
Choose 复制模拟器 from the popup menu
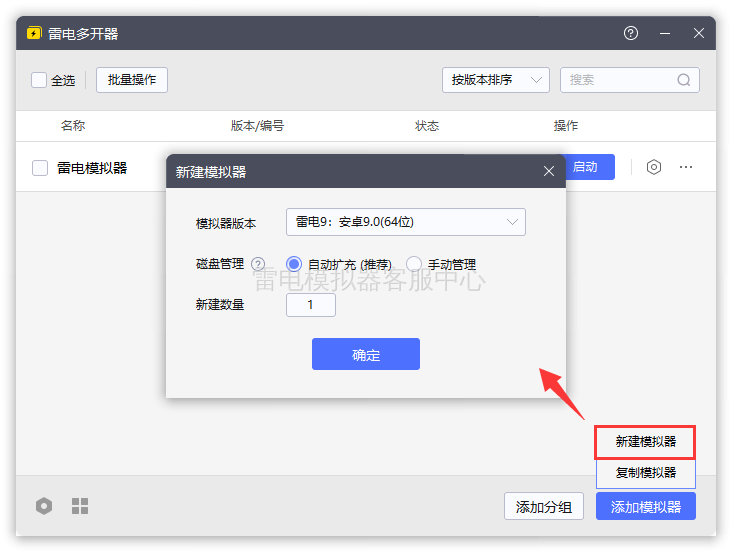coord(645,473)
